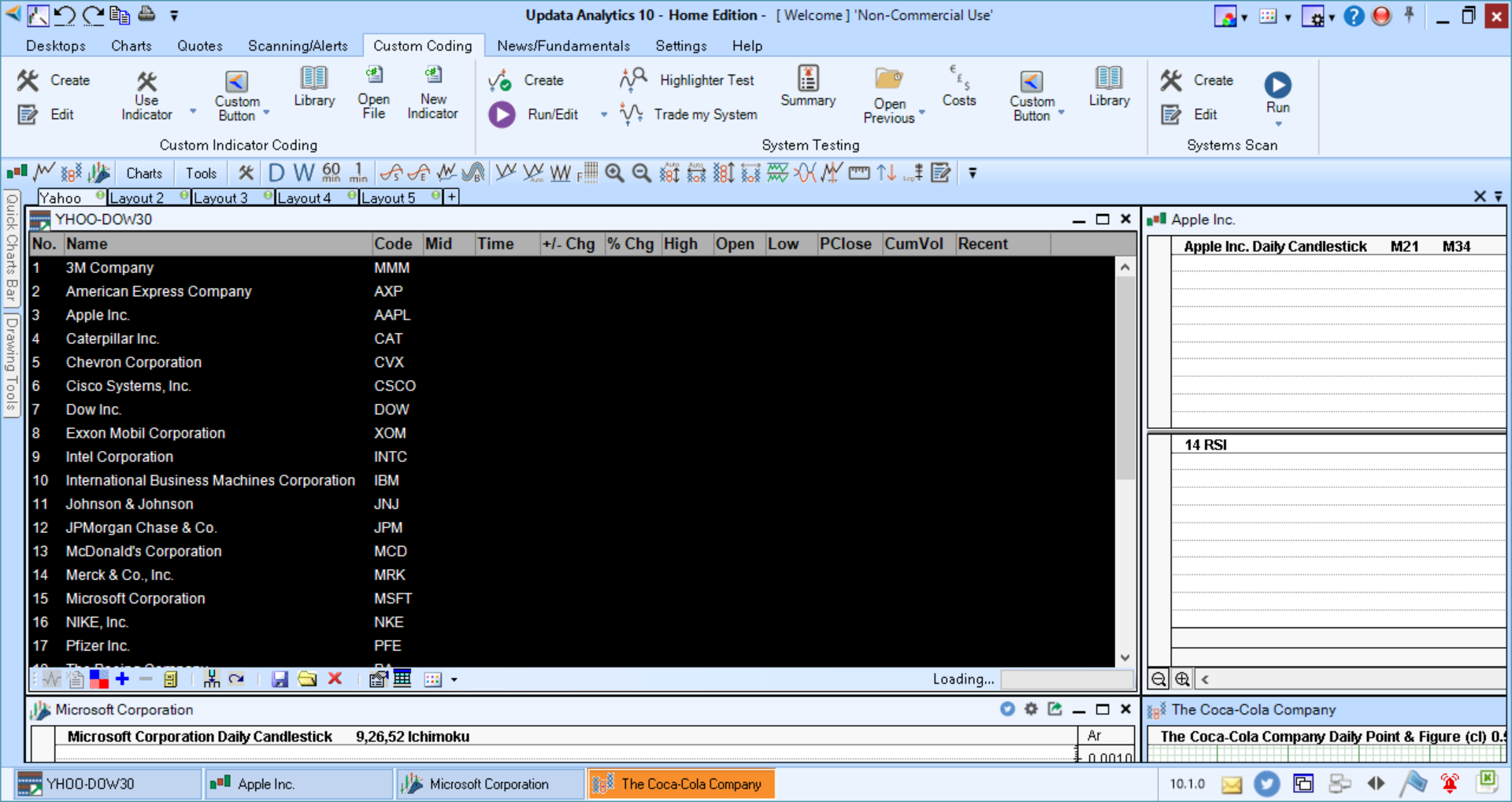Screen dimensions: 1512x802
Task: Open the system testing Summary
Action: coord(808,87)
